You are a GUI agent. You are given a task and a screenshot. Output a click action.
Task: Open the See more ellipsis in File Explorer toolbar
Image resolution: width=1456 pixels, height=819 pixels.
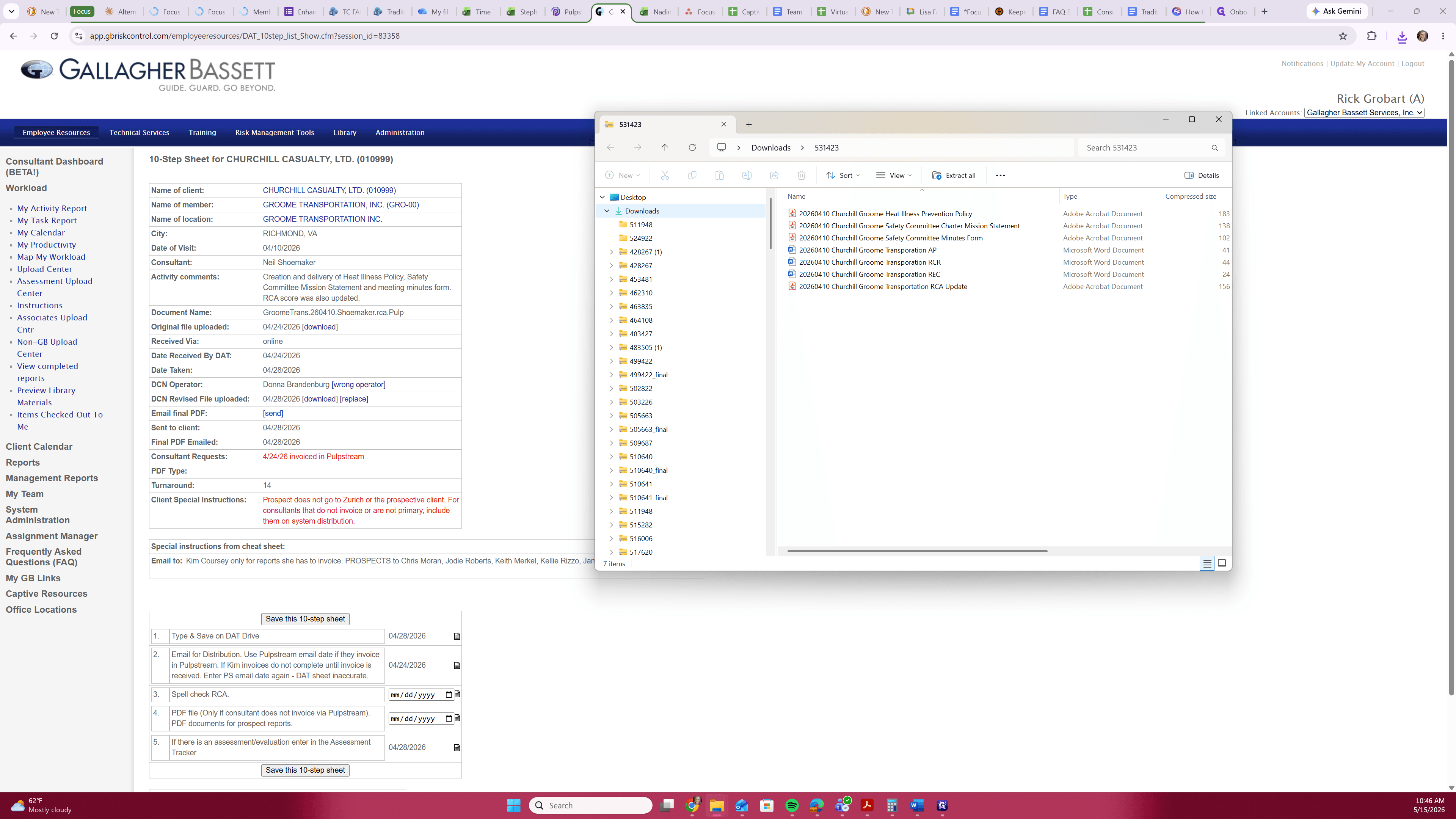tap(1001, 175)
